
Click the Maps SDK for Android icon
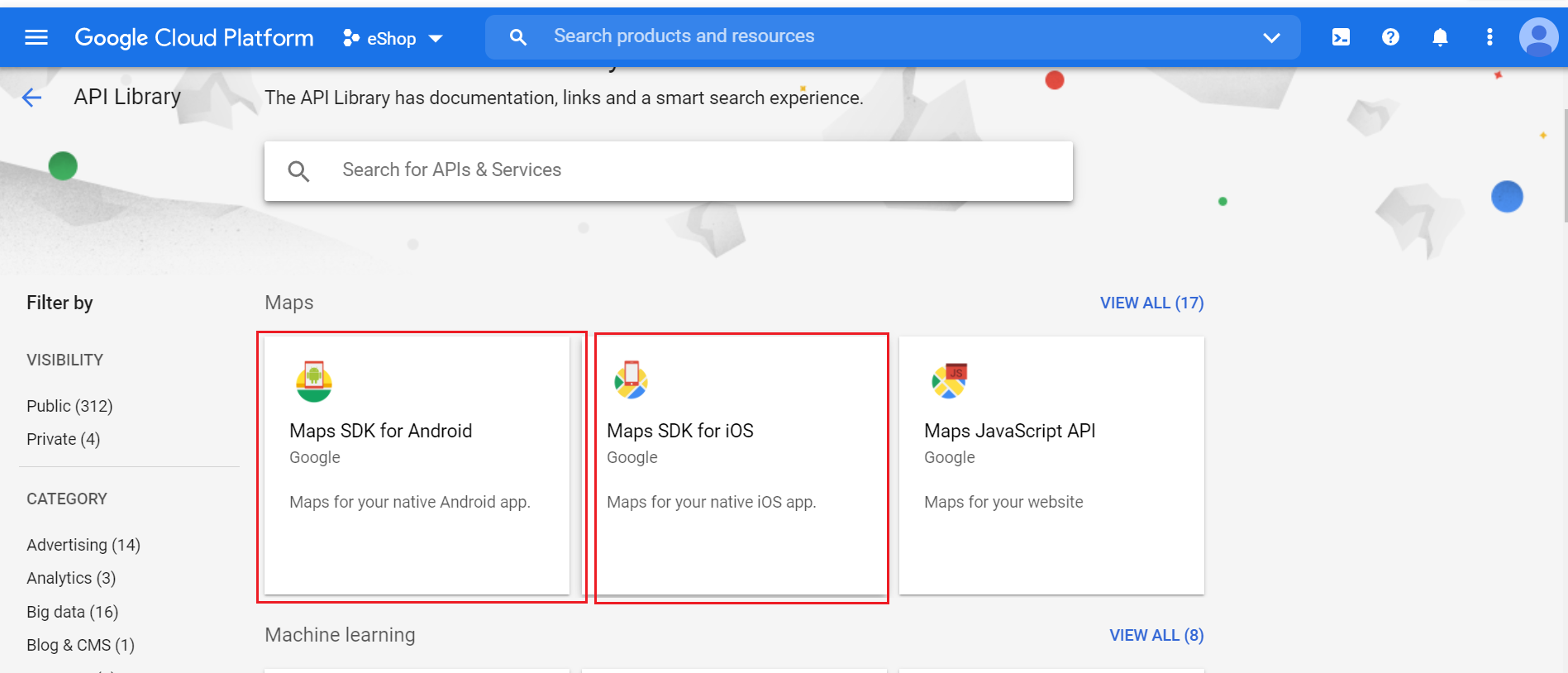pos(313,381)
